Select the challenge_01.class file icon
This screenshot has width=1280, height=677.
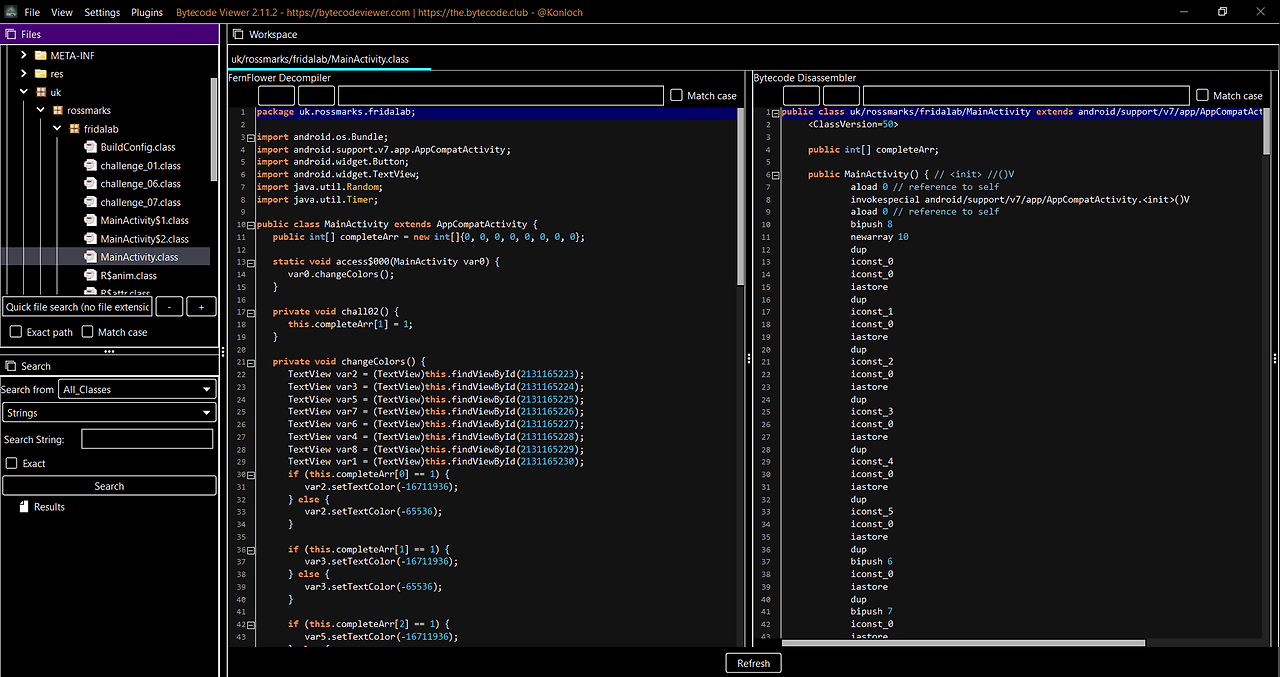coord(91,166)
